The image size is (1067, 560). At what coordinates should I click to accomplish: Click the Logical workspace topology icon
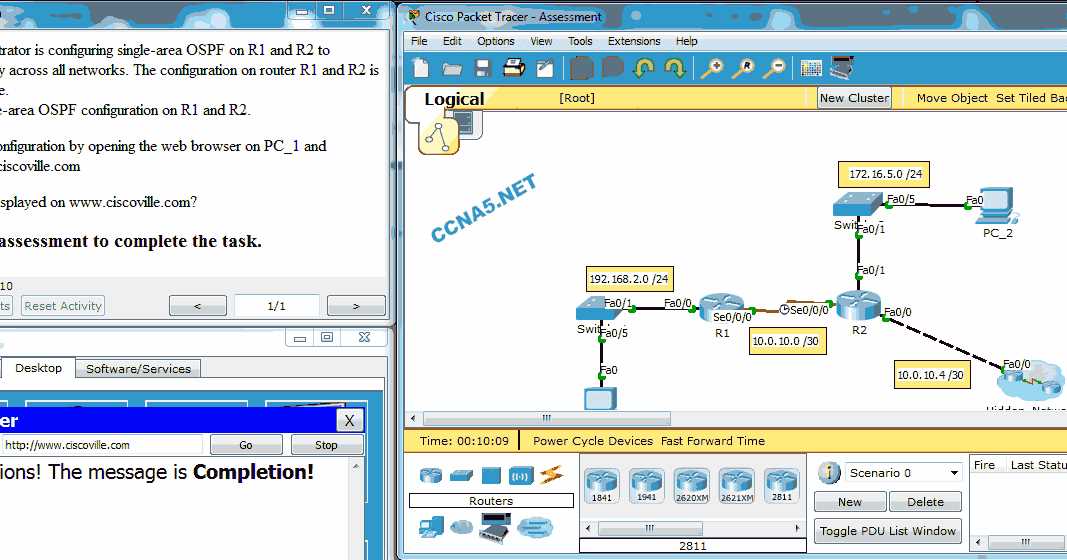tap(438, 137)
